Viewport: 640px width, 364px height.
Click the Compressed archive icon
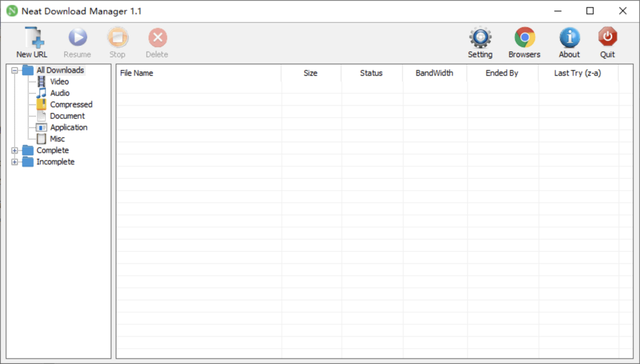[x=41, y=104]
